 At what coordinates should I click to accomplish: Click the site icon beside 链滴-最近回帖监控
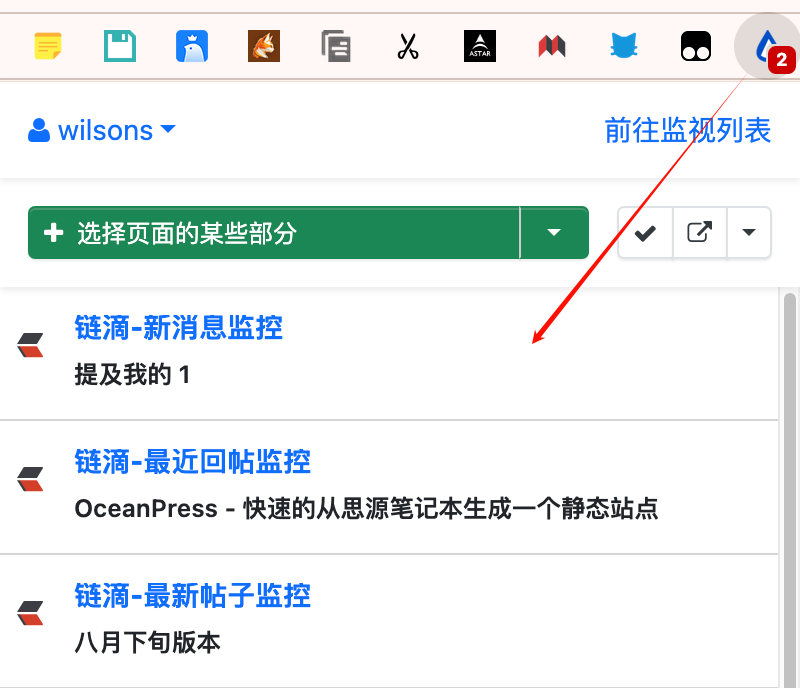coord(31,479)
